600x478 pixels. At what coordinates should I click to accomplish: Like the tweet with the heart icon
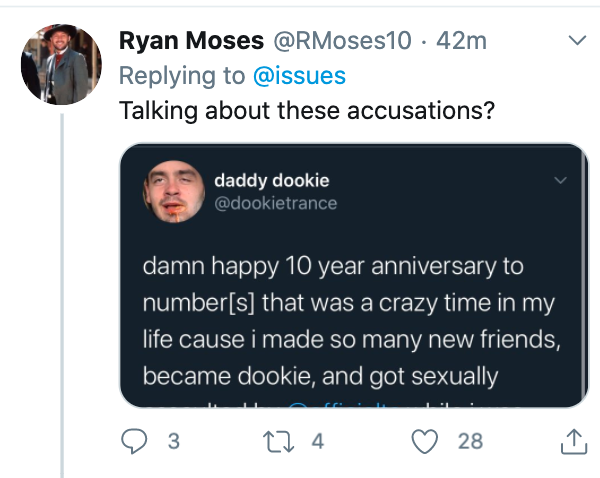coord(424,441)
